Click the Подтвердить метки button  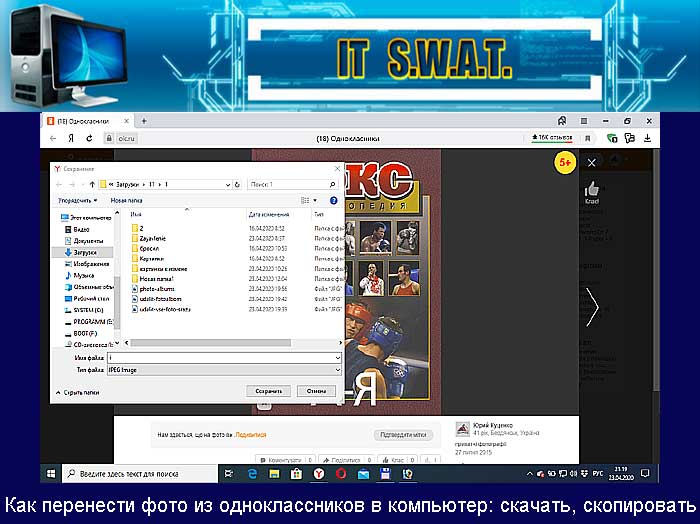pyautogui.click(x=403, y=435)
